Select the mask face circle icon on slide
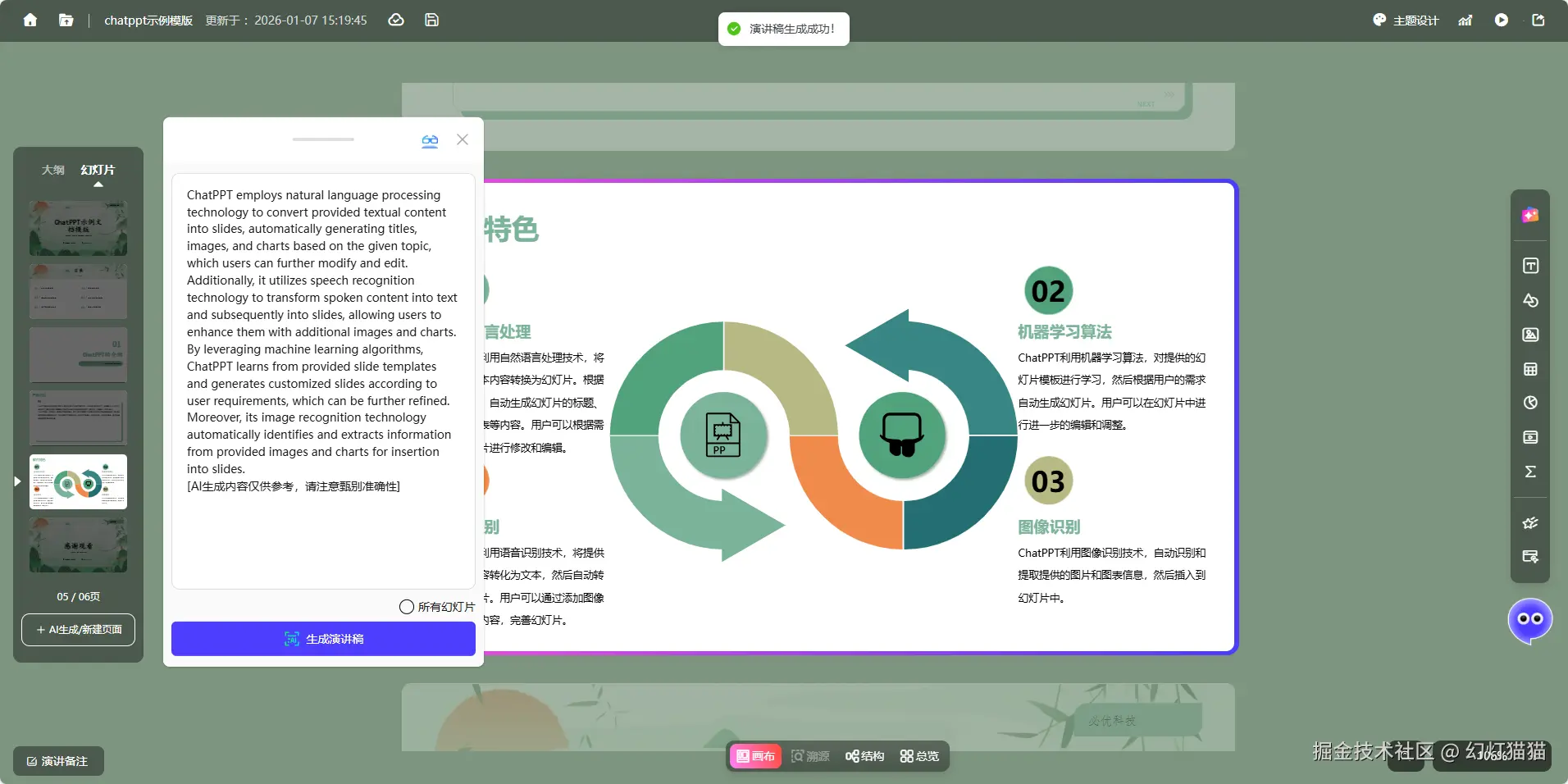Screen dimensions: 1568x784 tap(902, 435)
